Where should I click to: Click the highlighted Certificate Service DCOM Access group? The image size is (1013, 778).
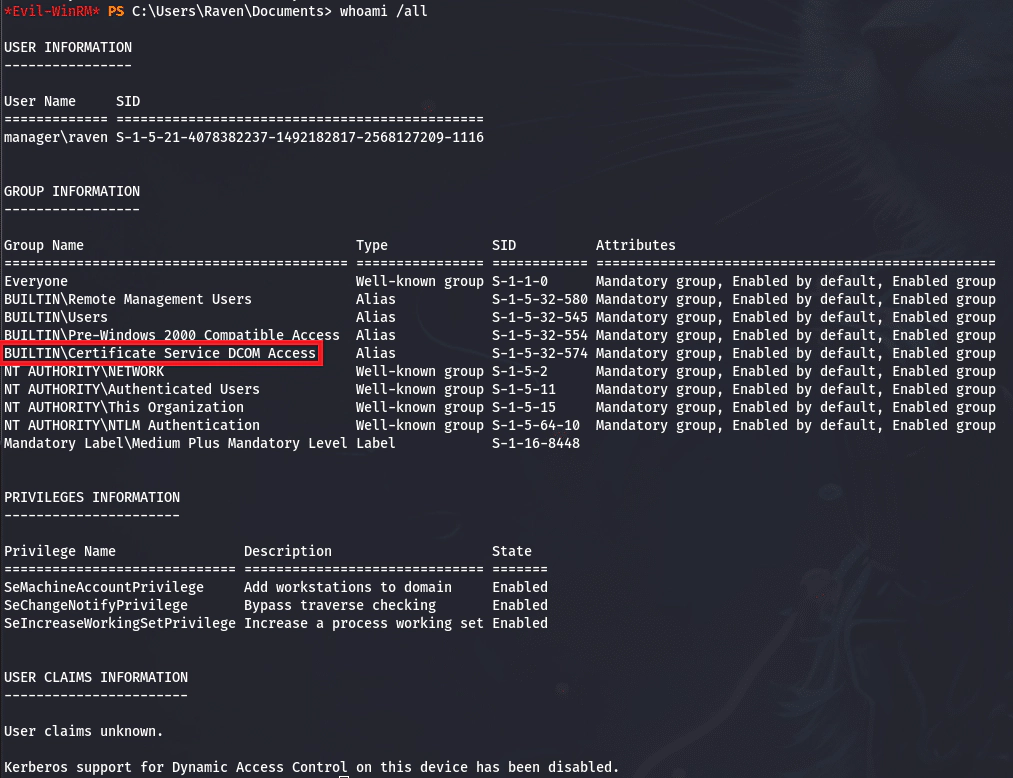[x=160, y=353]
